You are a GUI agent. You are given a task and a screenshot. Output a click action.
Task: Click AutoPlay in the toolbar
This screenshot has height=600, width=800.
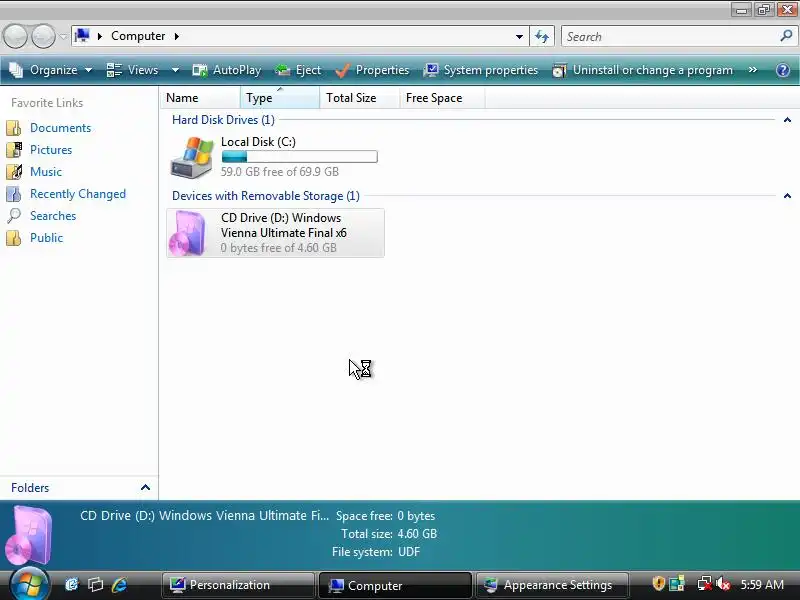pos(227,70)
